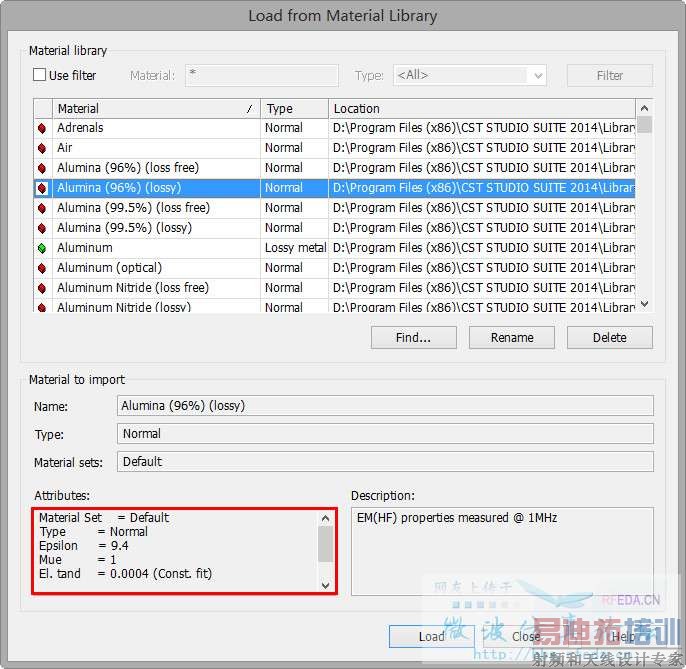Select Aluminum Nitride (lossy) row

(x=334, y=306)
